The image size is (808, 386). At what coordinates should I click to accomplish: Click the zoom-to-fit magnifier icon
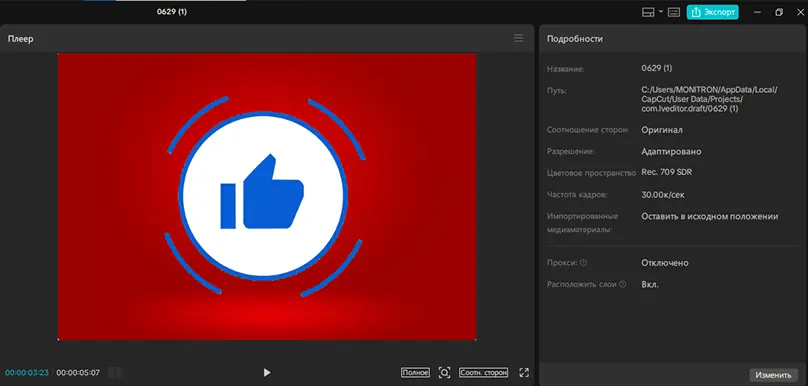tap(444, 372)
